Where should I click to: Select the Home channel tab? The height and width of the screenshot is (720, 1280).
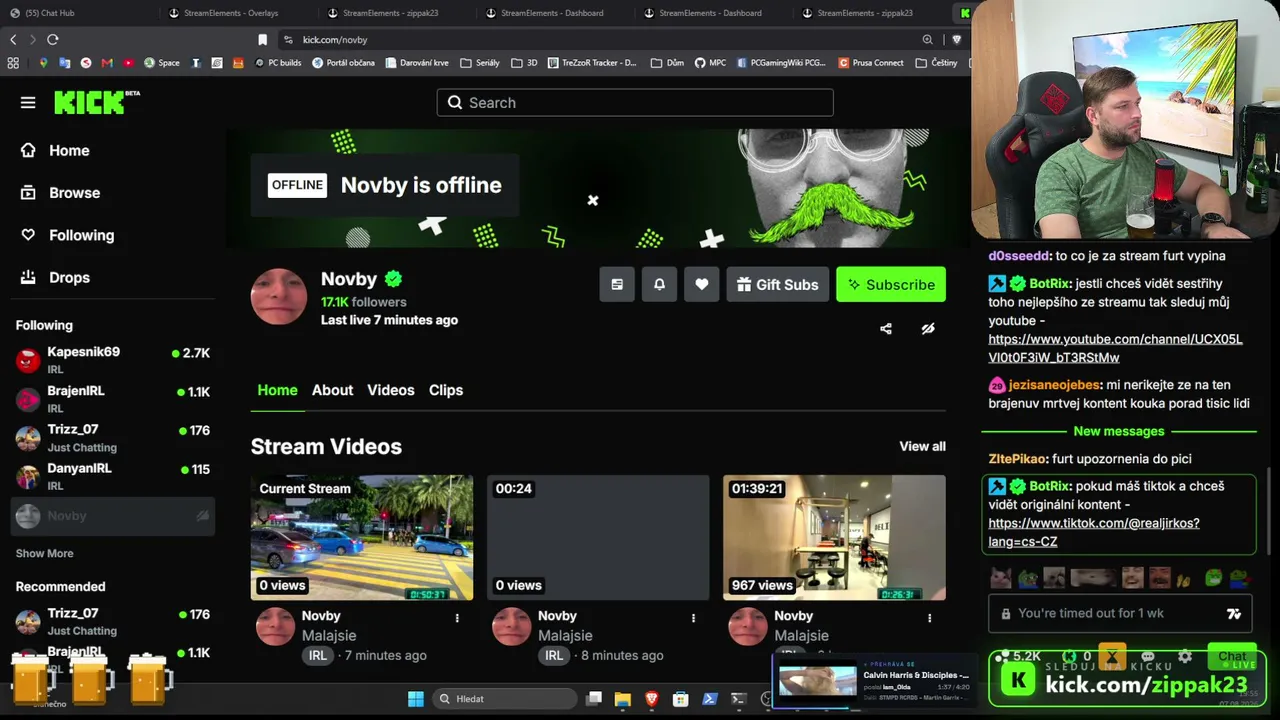[x=277, y=390]
